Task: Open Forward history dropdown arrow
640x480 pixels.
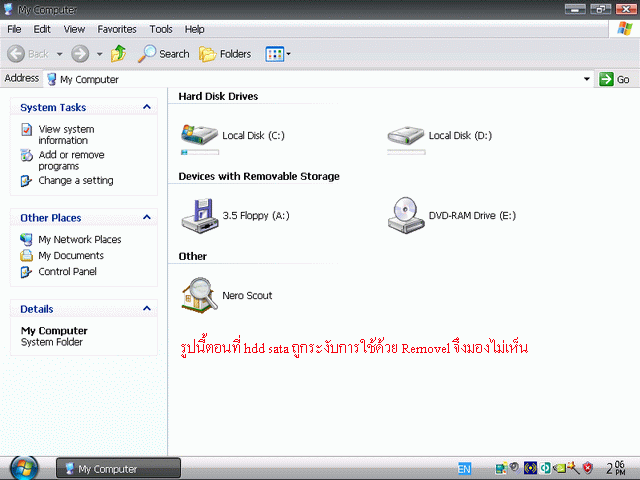Action: (x=100, y=54)
